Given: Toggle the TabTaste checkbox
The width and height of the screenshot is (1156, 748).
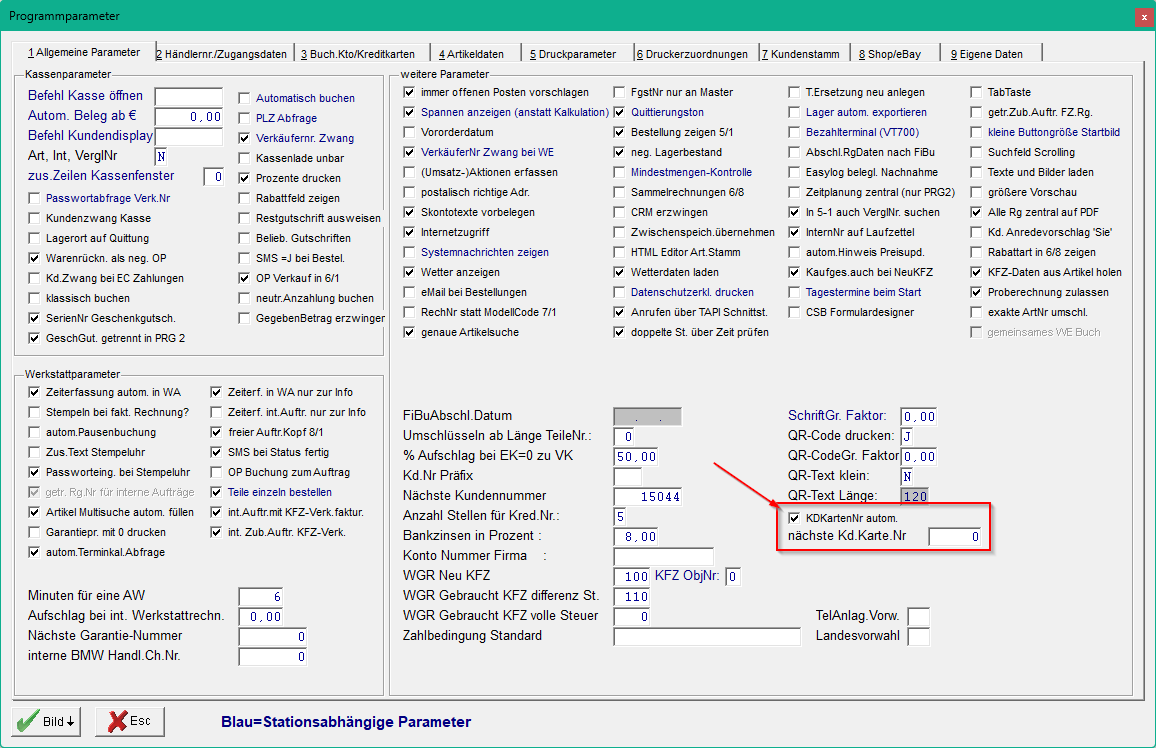Looking at the screenshot, I should click(x=976, y=92).
